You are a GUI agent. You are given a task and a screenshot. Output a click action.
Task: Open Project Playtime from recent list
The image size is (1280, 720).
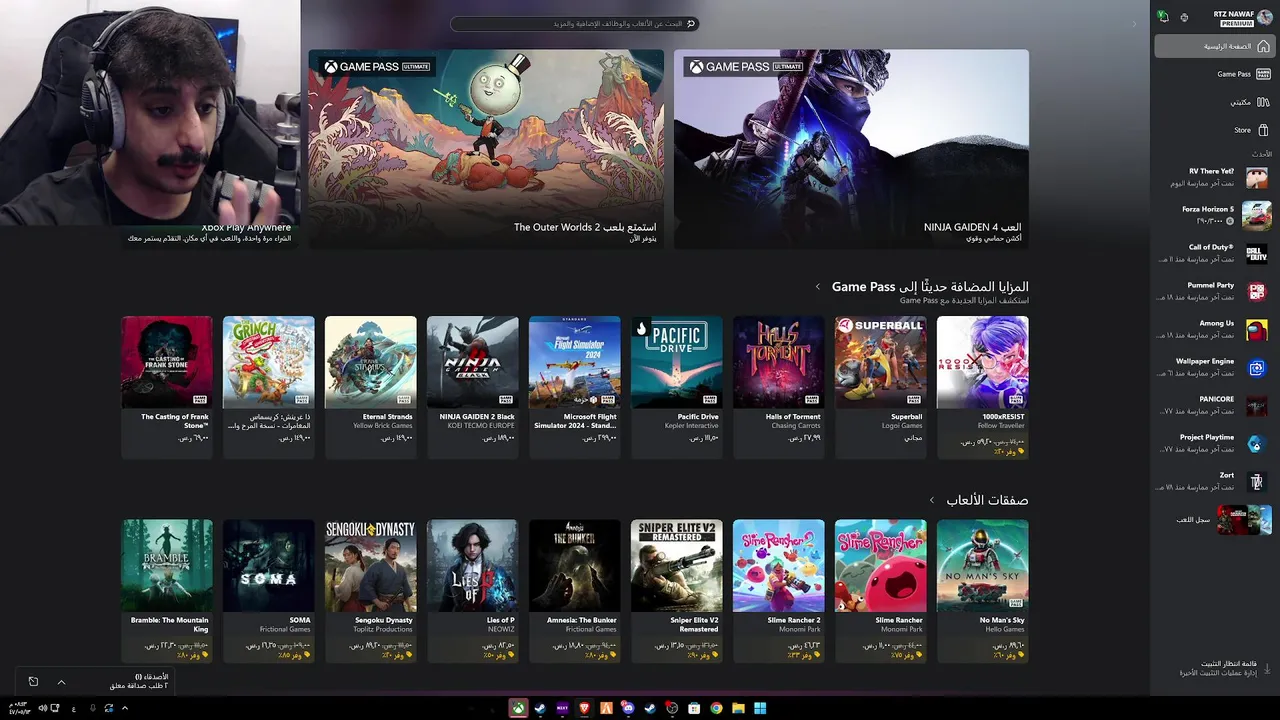click(x=1214, y=443)
